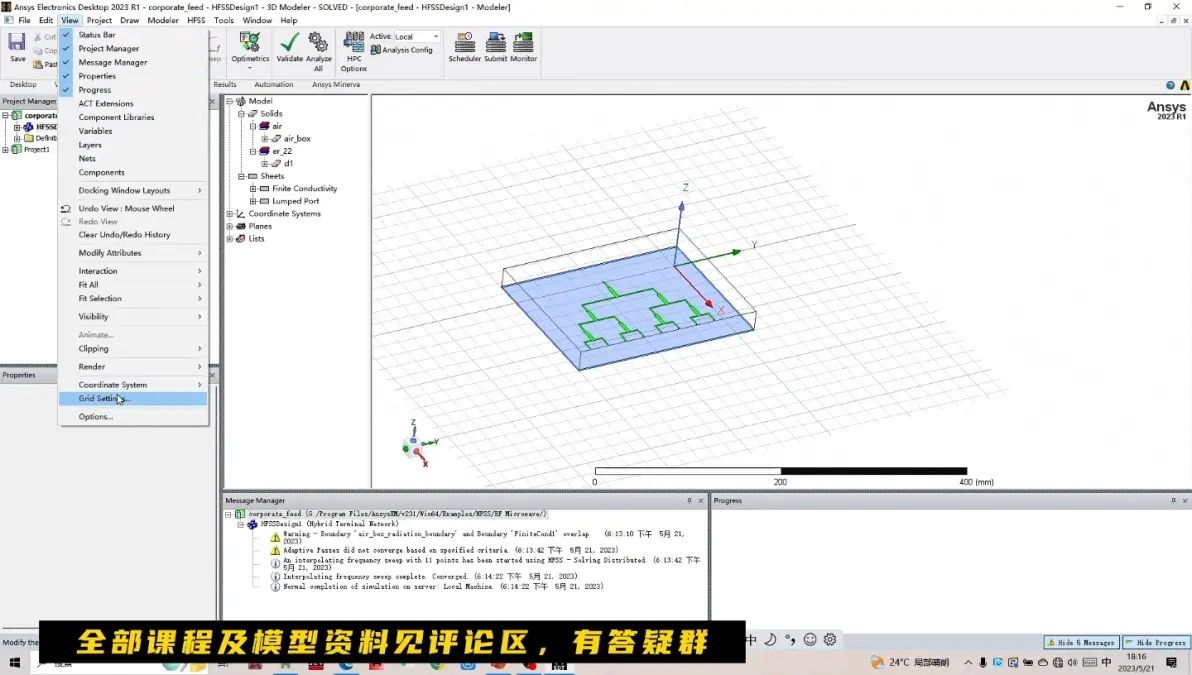This screenshot has height=675, width=1192.
Task: Toggle the Layers window
Action: click(x=133, y=144)
